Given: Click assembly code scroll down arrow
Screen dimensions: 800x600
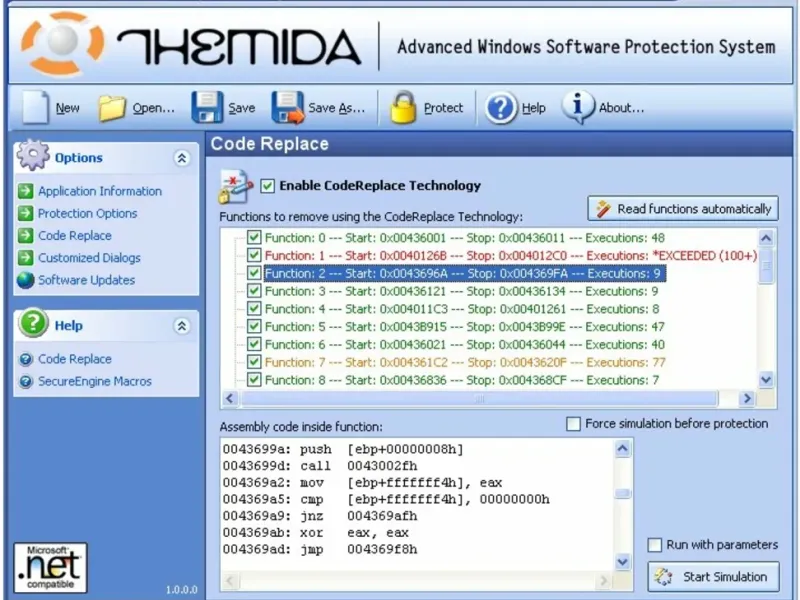Looking at the screenshot, I should coord(622,562).
